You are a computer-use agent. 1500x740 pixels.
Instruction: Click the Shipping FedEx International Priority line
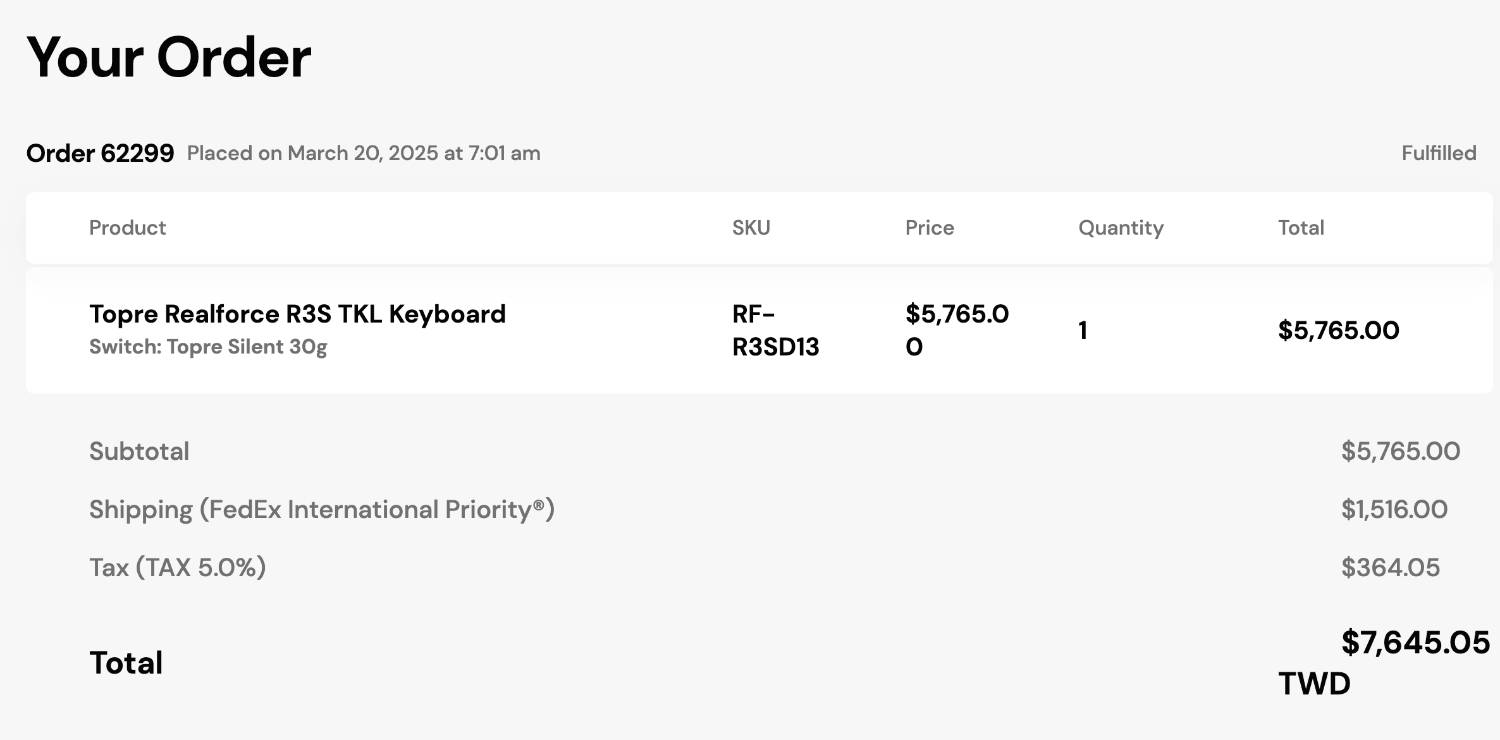(322, 509)
